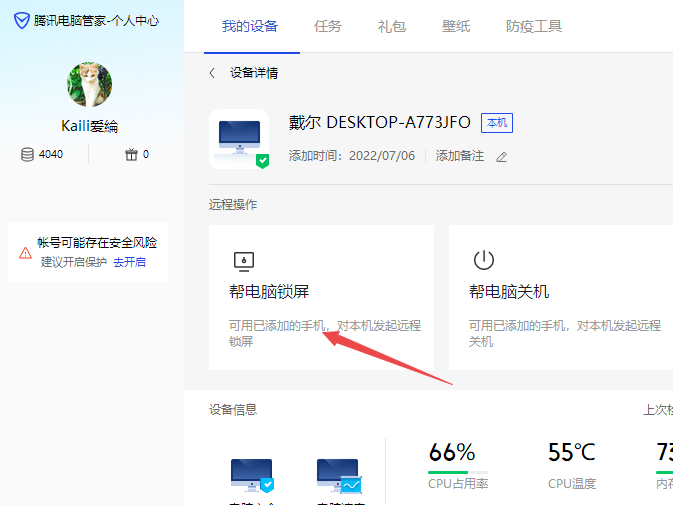Open the computer security shield icon
The height and width of the screenshot is (505, 673).
[252, 475]
